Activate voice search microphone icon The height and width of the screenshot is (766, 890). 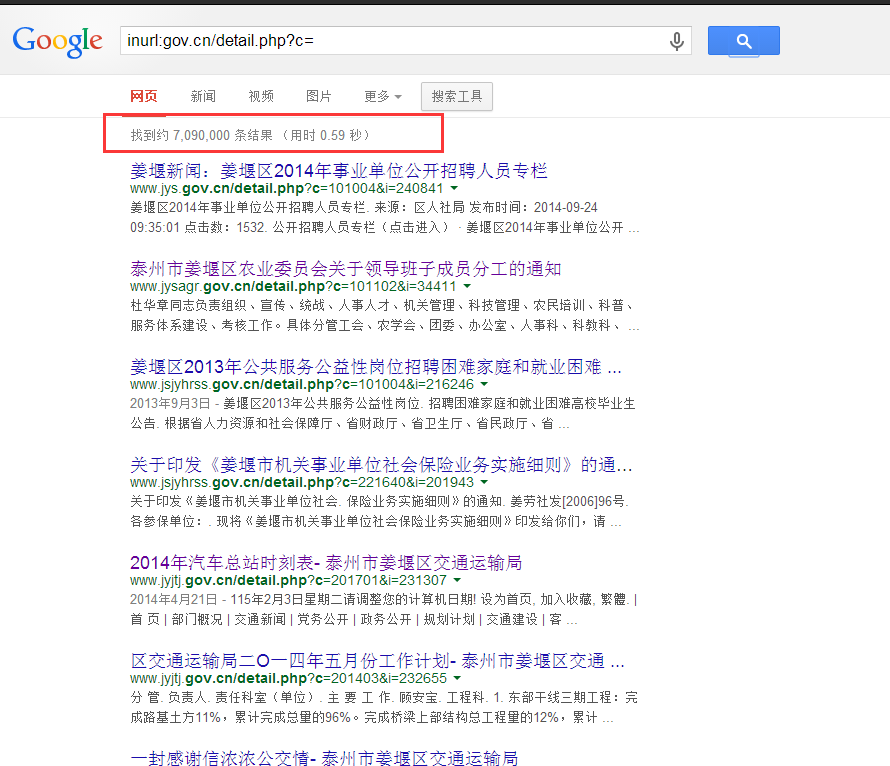(x=677, y=41)
